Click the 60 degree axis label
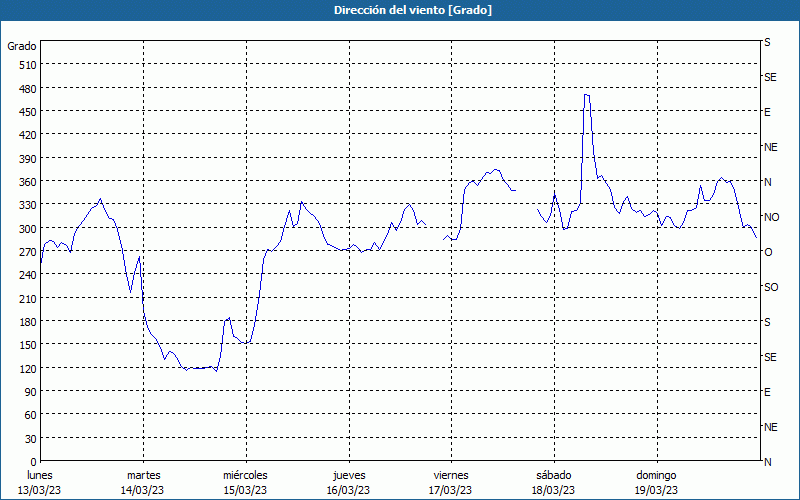Viewport: 800px width, 500px height. pyautogui.click(x=31, y=415)
